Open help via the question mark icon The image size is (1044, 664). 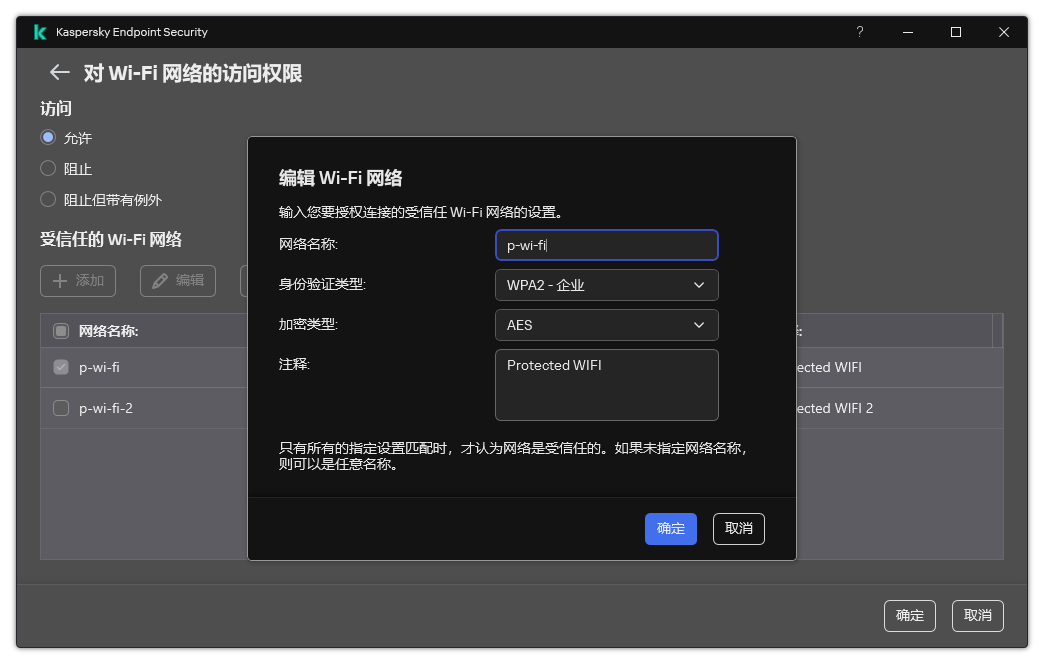(859, 32)
